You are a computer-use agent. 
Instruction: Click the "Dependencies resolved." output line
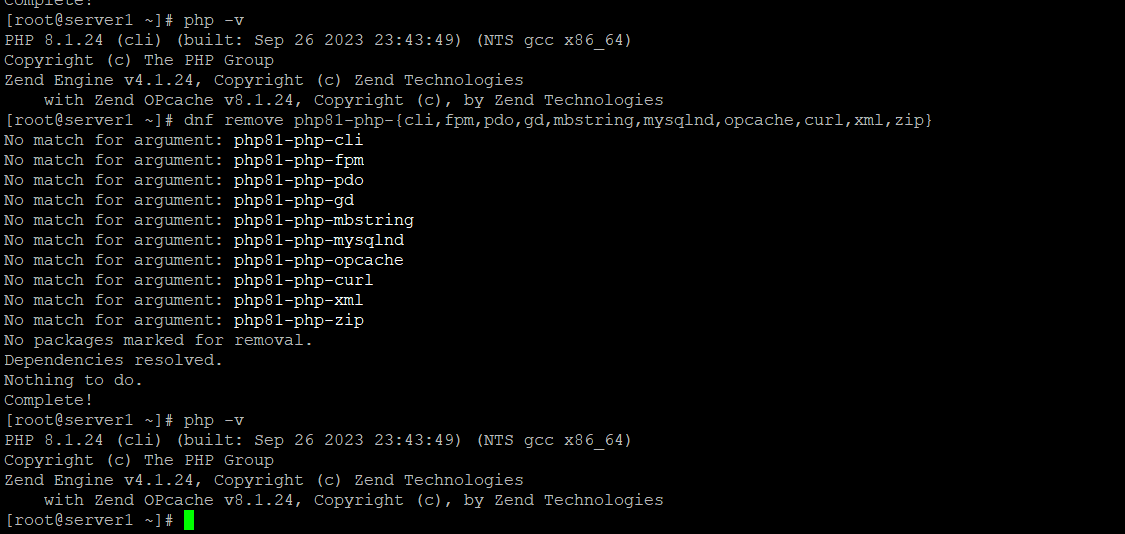click(113, 360)
